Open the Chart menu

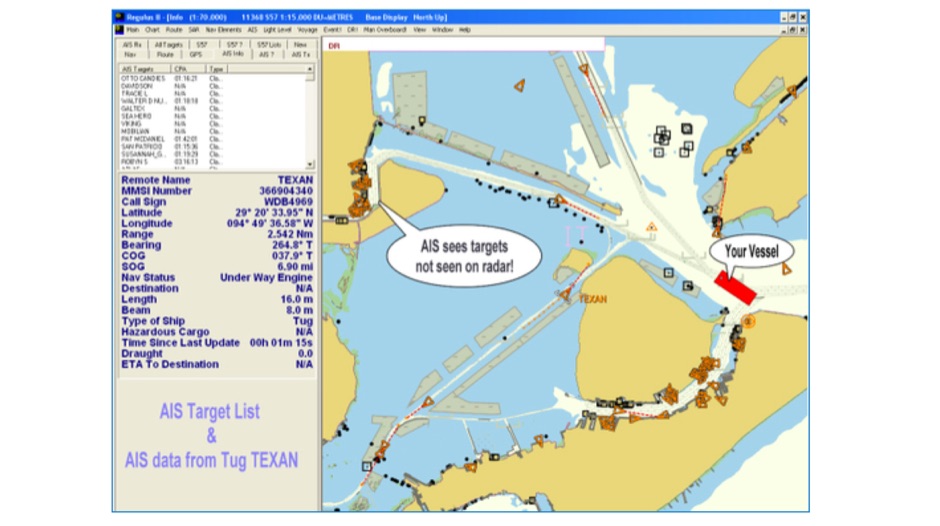(x=152, y=29)
